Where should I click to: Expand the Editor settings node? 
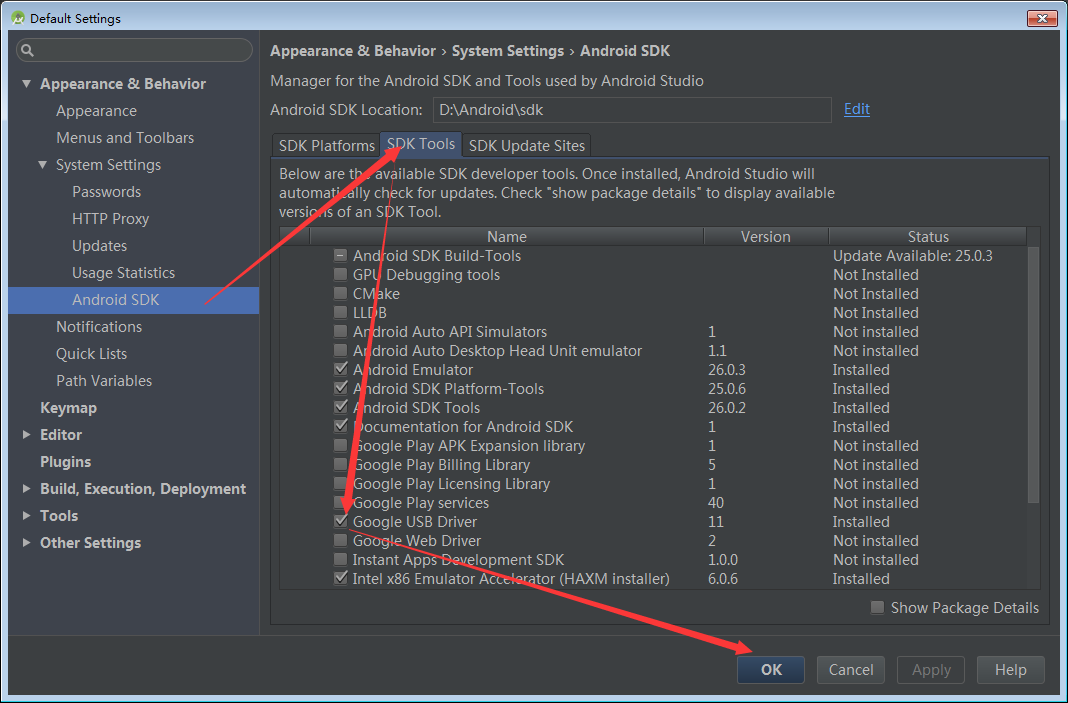pyautogui.click(x=27, y=435)
